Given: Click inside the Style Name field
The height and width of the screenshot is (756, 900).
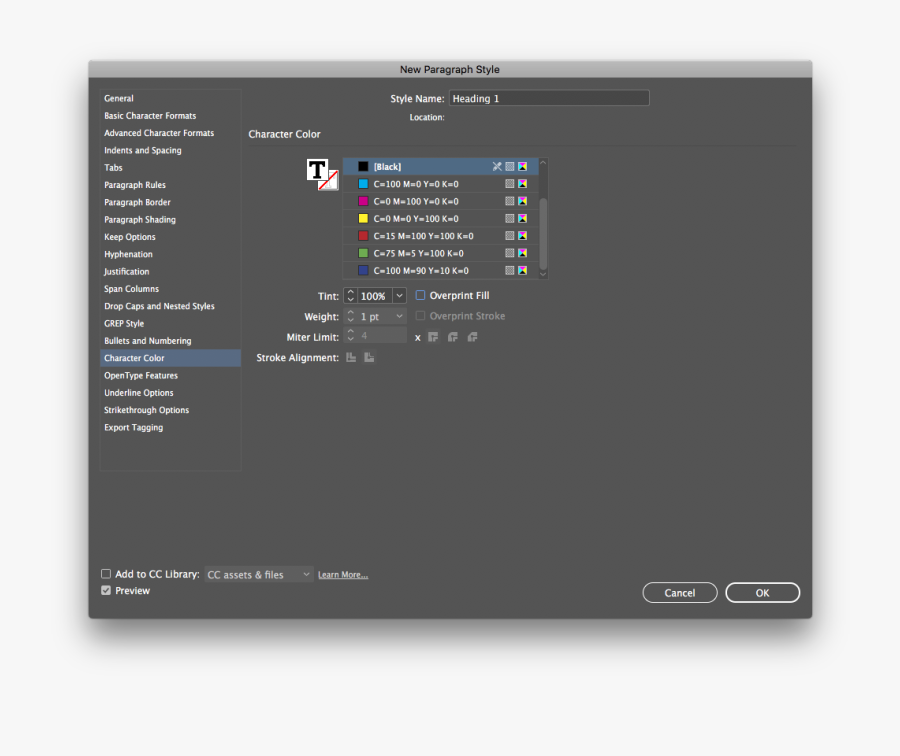Looking at the screenshot, I should pos(548,98).
